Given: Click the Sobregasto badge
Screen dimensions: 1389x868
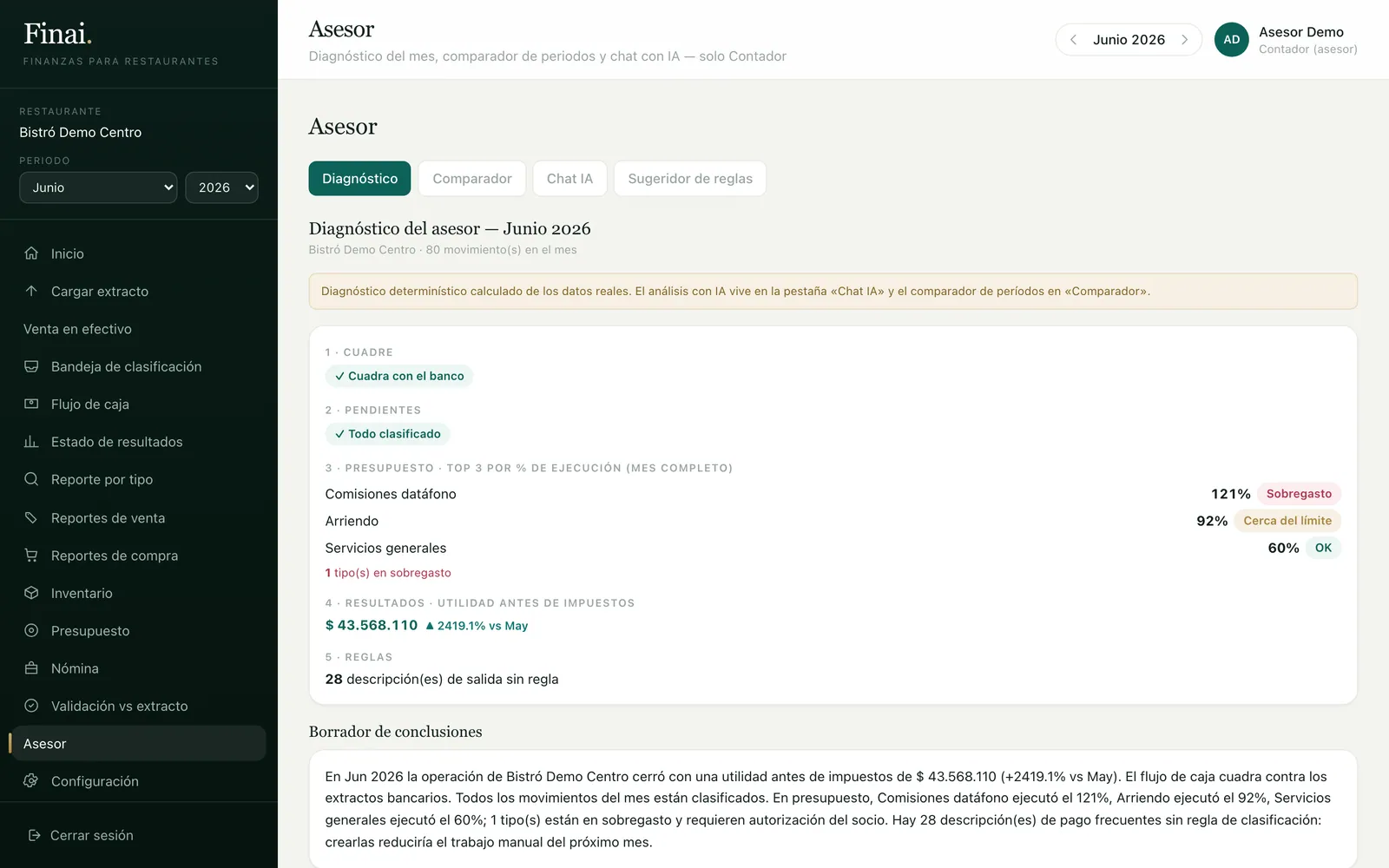Looking at the screenshot, I should (1299, 494).
